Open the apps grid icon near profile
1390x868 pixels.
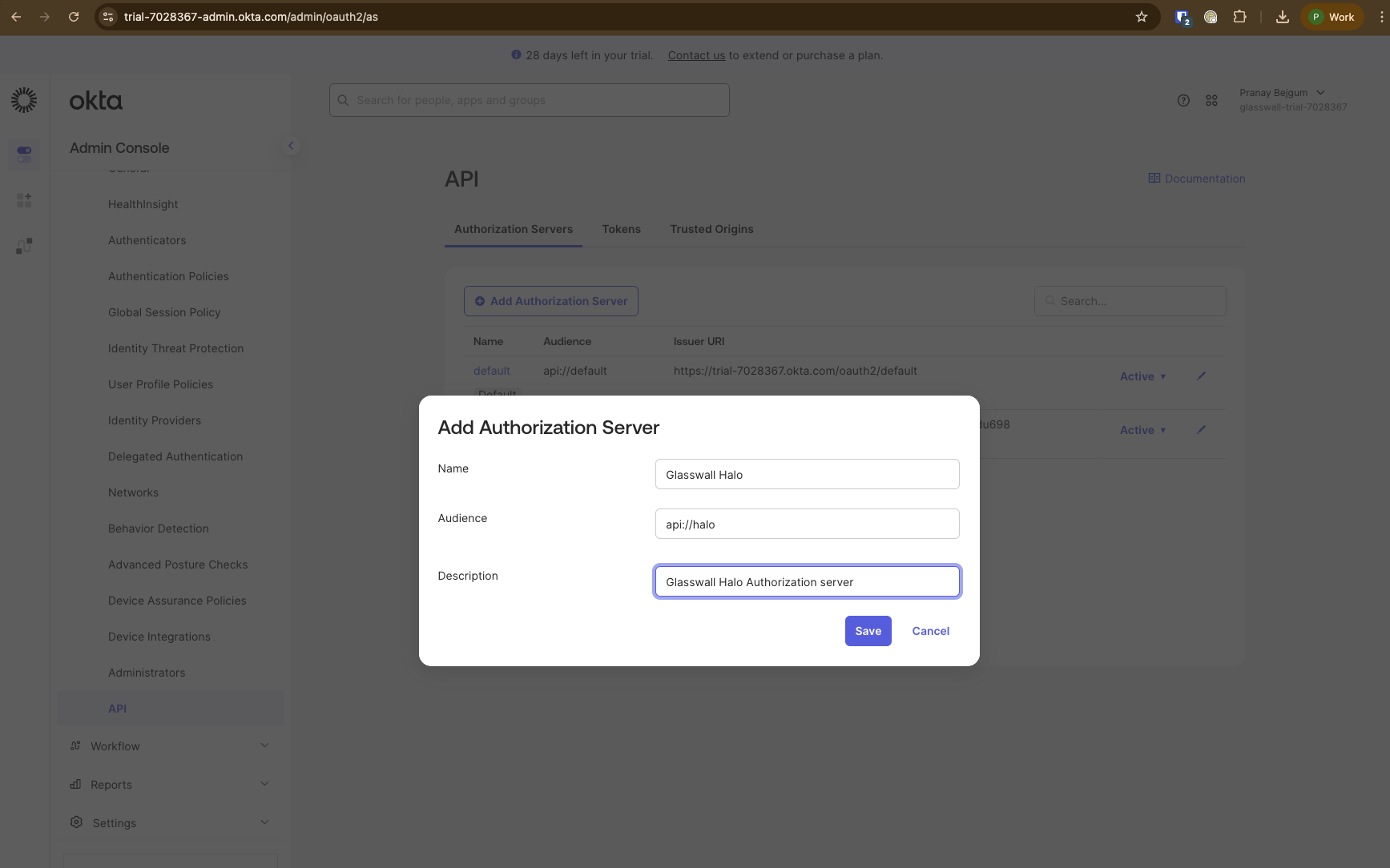1211,100
